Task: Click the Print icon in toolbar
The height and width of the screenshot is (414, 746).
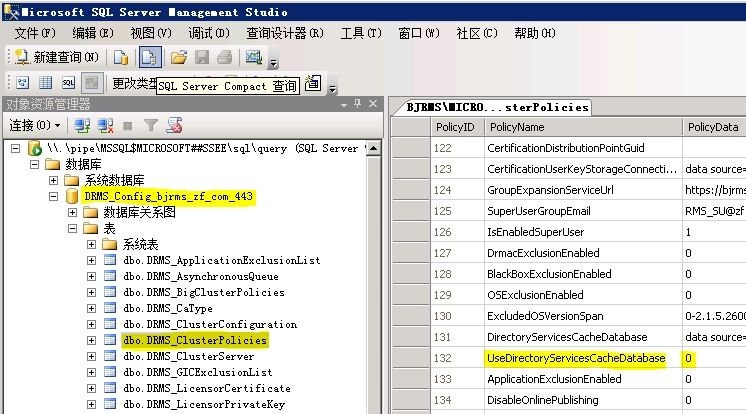Action: click(x=225, y=58)
